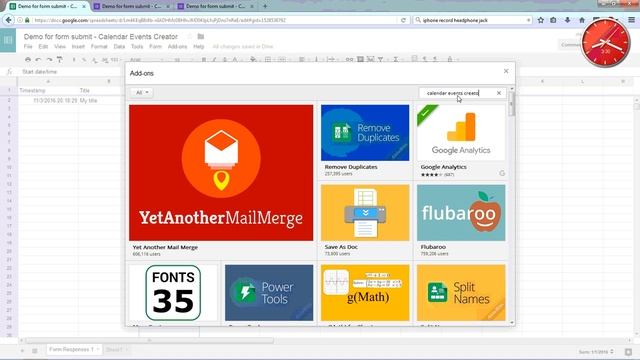This screenshot has height=360, width=640.
Task: Click the all sheets list icon
Action: point(35,351)
